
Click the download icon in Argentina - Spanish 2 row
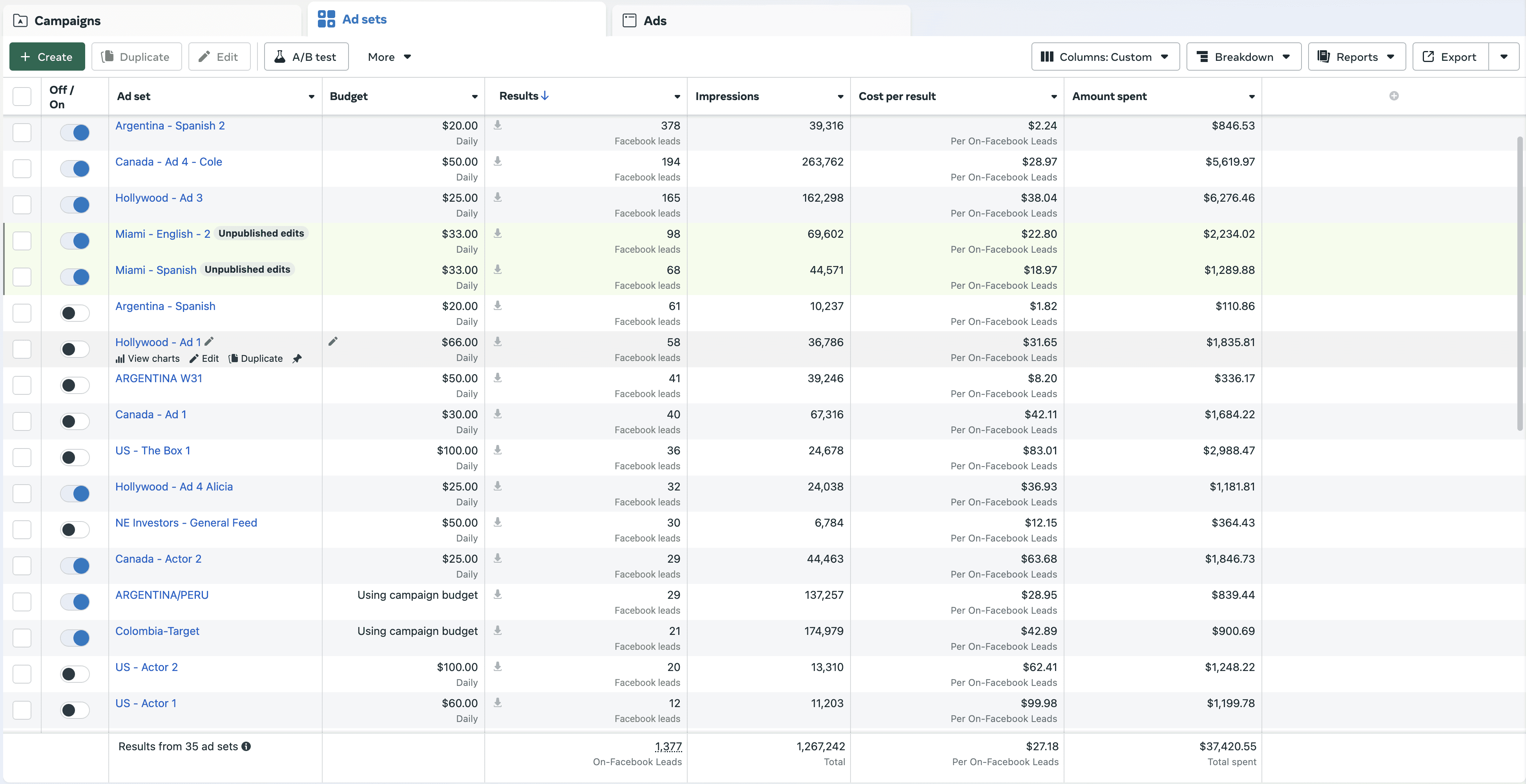[x=498, y=125]
